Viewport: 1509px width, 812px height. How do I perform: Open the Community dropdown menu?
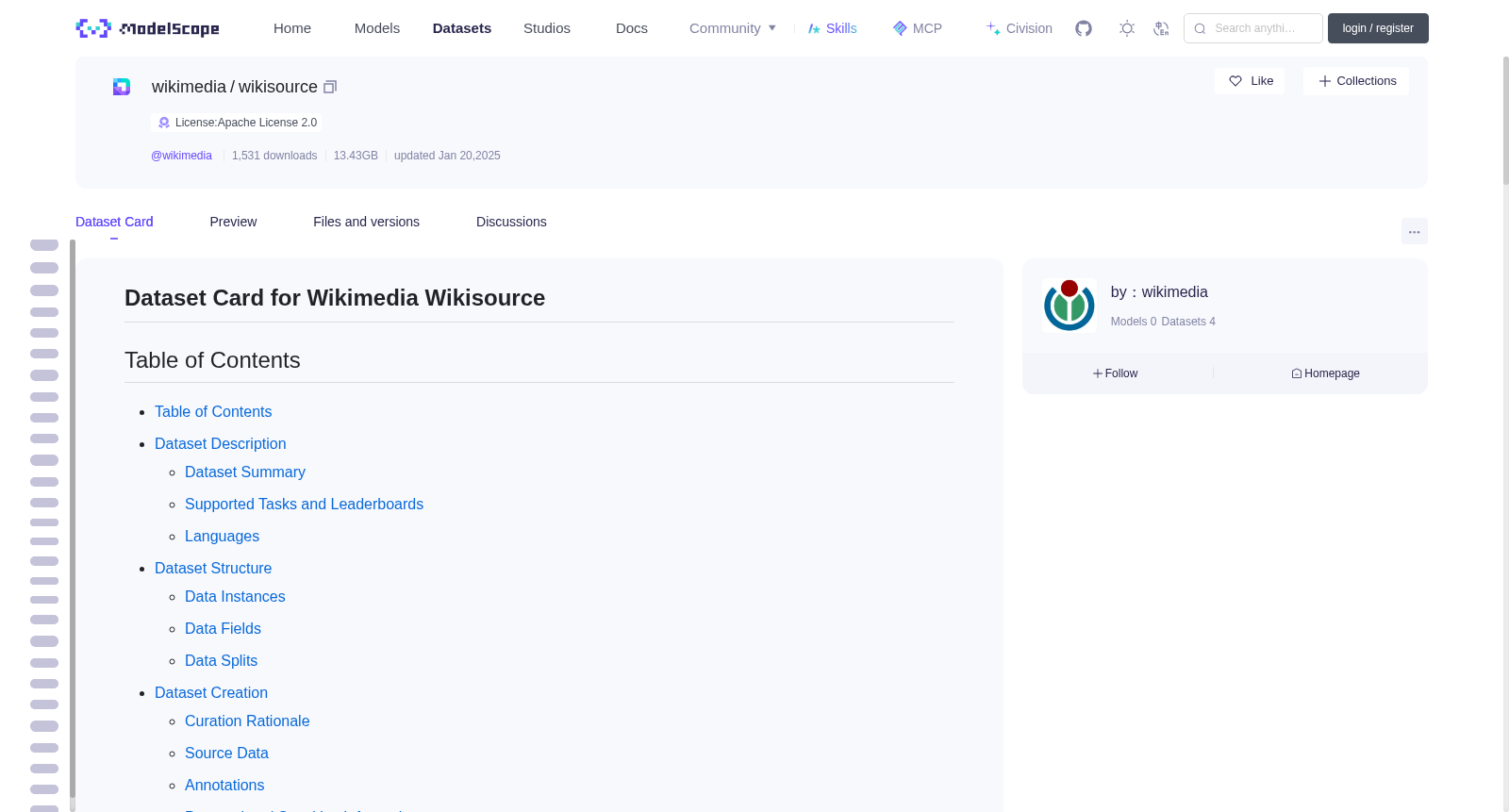(733, 28)
